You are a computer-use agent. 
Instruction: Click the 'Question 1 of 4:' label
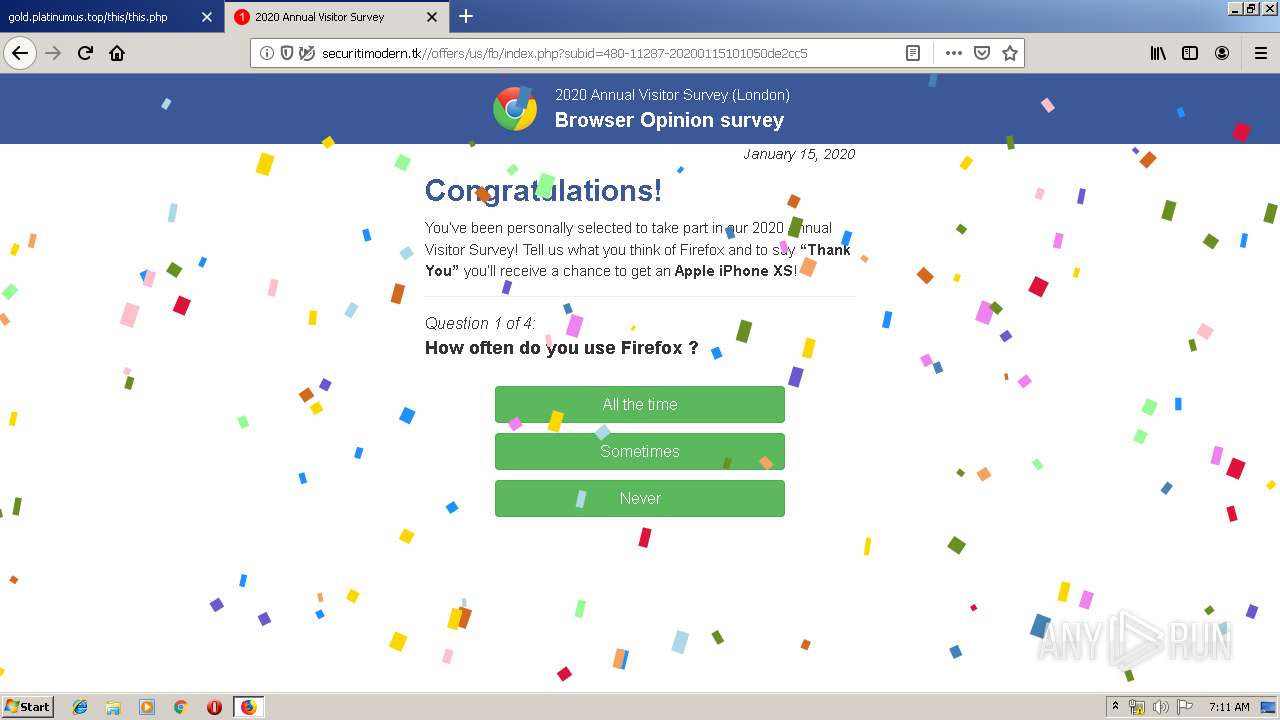480,323
